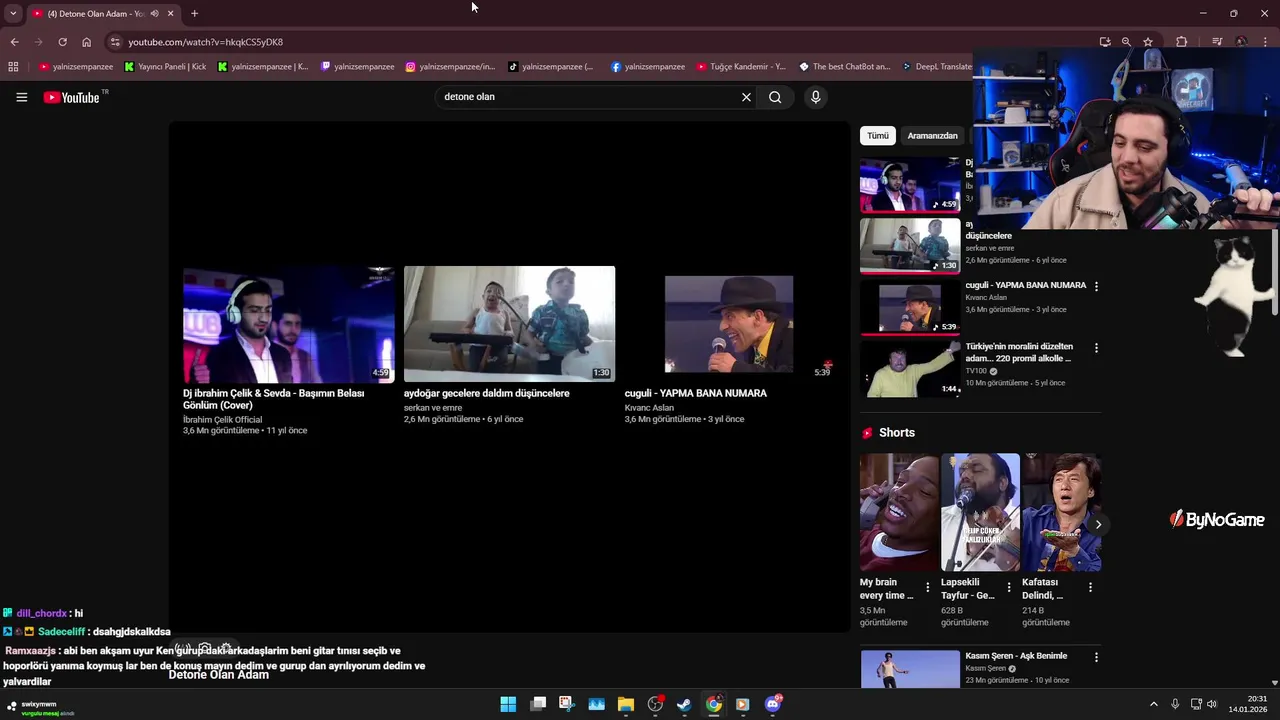Open options for Kasım Şeren video
Image resolution: width=1280 pixels, height=720 pixels.
coord(1096,657)
